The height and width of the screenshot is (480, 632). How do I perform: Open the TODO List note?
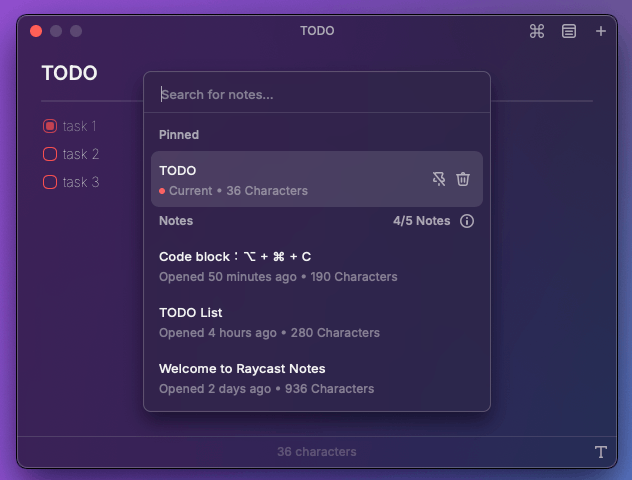[317, 322]
